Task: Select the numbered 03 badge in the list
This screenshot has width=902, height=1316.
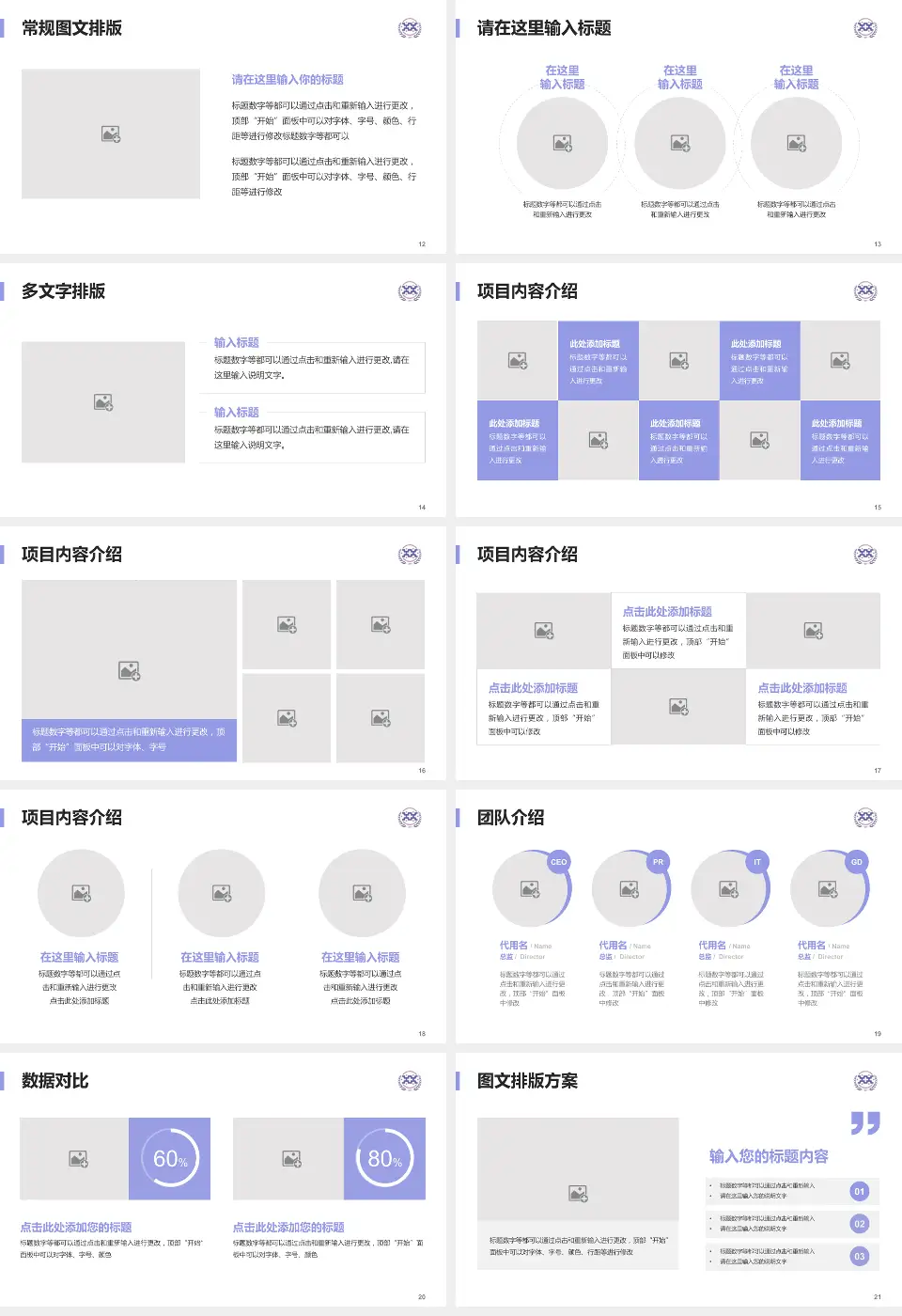Action: click(x=859, y=1256)
